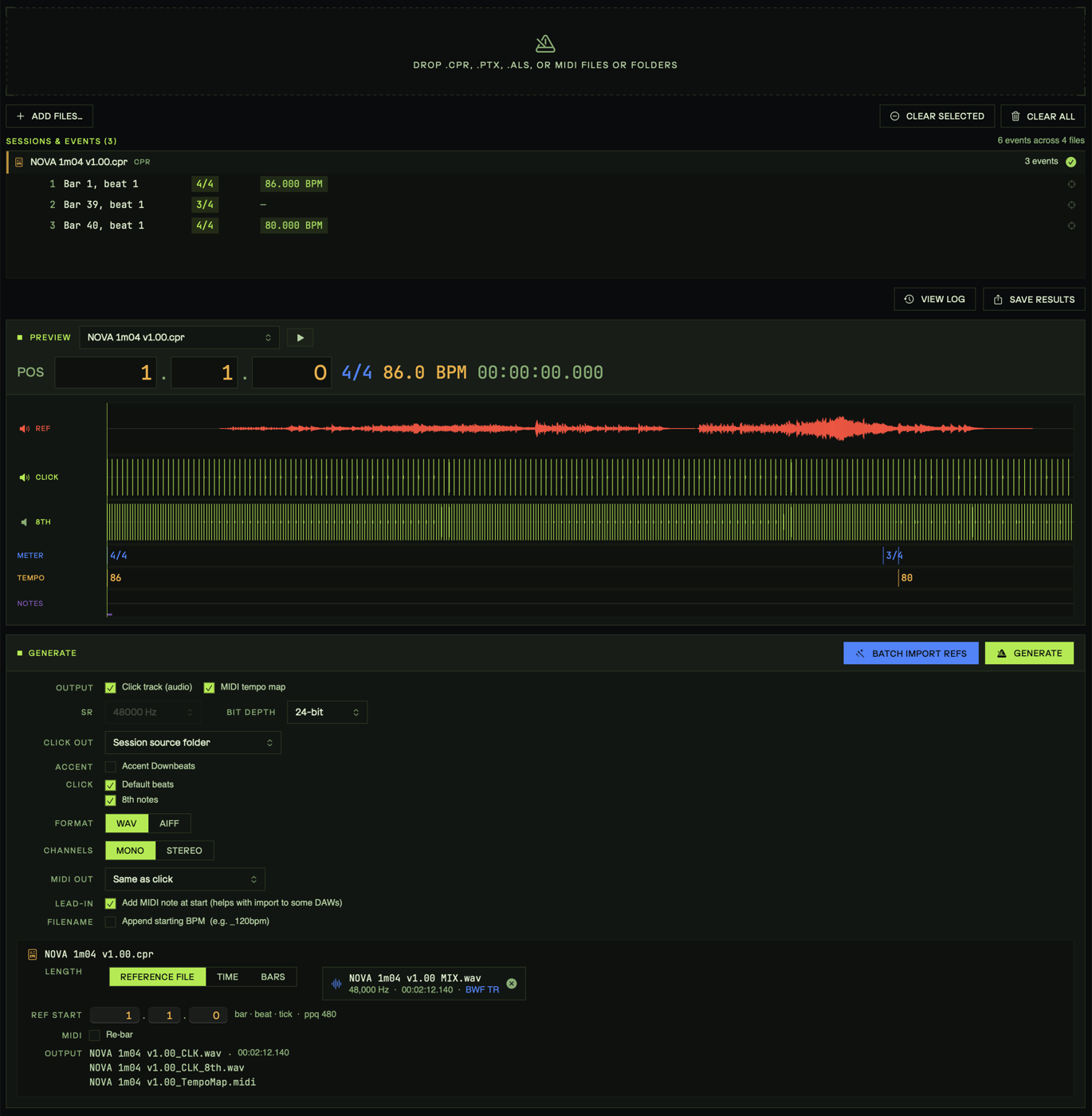The image size is (1092, 1116).
Task: Select Time length mode
Action: 228,977
